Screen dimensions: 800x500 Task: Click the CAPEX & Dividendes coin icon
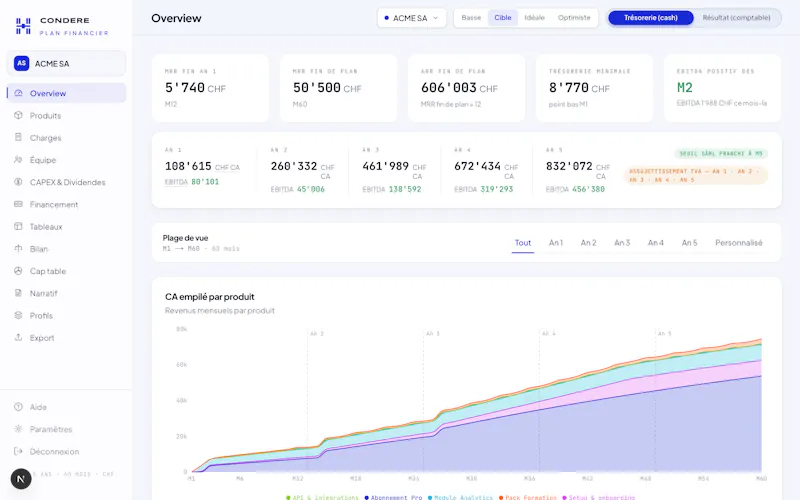[18, 182]
